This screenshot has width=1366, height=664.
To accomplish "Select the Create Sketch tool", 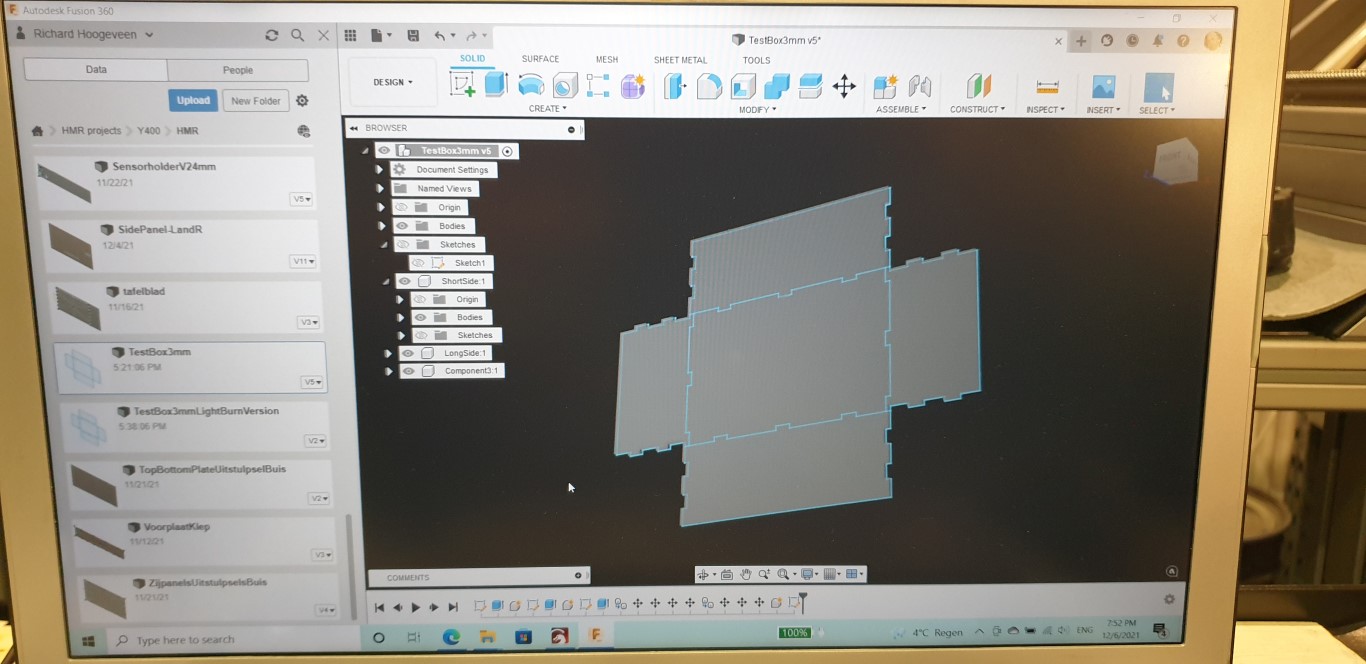I will (x=463, y=85).
